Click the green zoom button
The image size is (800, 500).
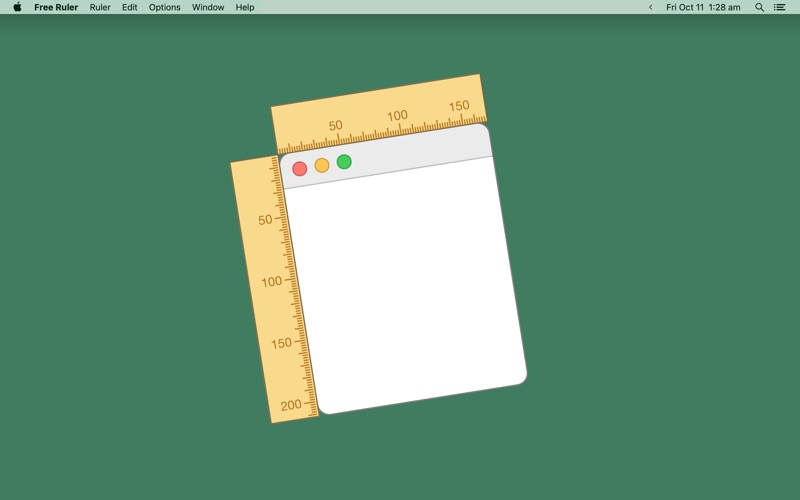344,162
